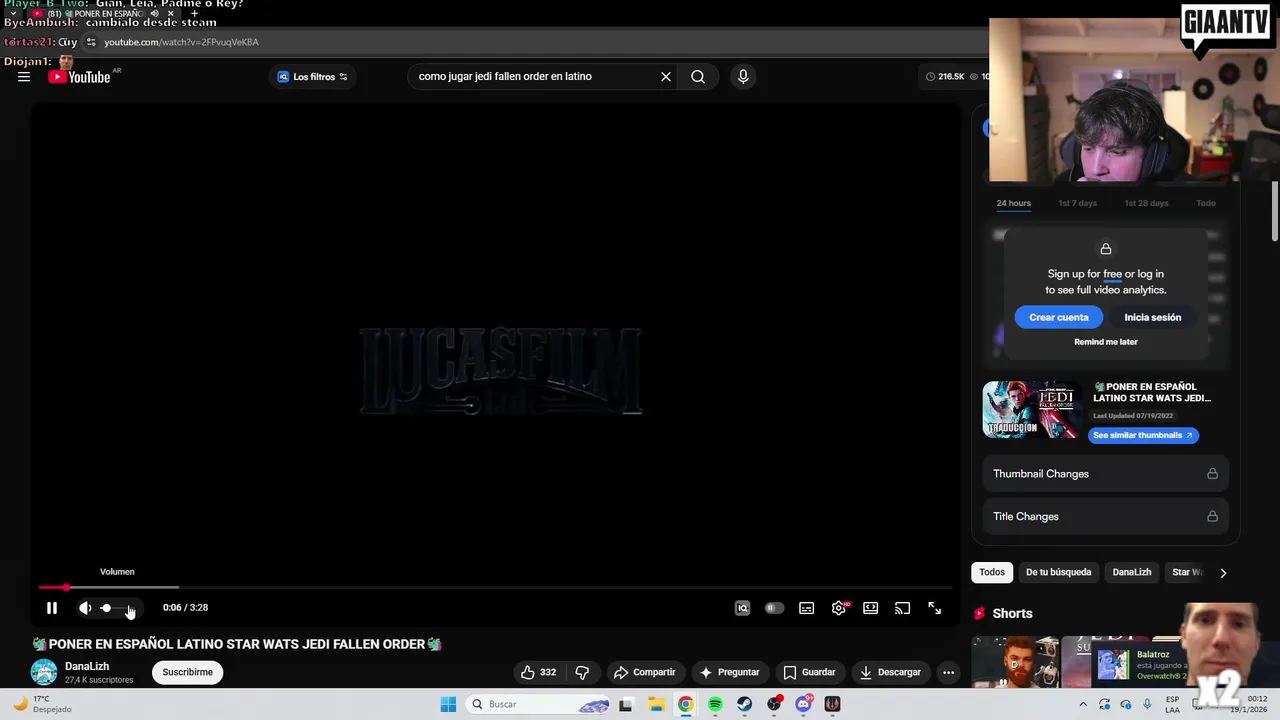
Task: Click Inicia sesión button
Action: click(1153, 317)
